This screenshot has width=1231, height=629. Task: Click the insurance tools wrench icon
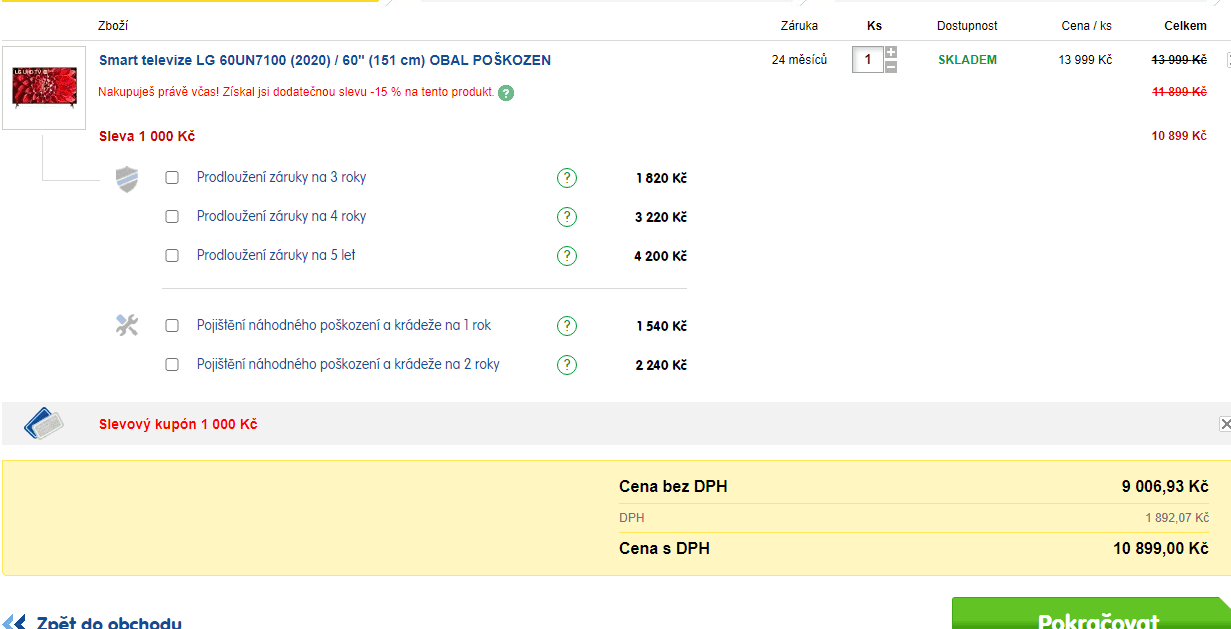click(x=127, y=325)
